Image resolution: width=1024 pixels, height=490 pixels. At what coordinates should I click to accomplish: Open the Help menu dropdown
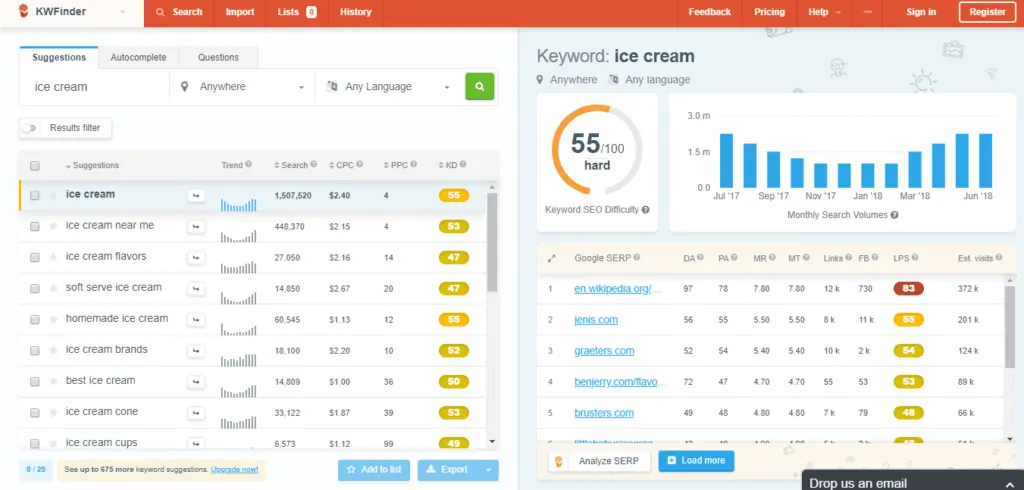point(825,12)
